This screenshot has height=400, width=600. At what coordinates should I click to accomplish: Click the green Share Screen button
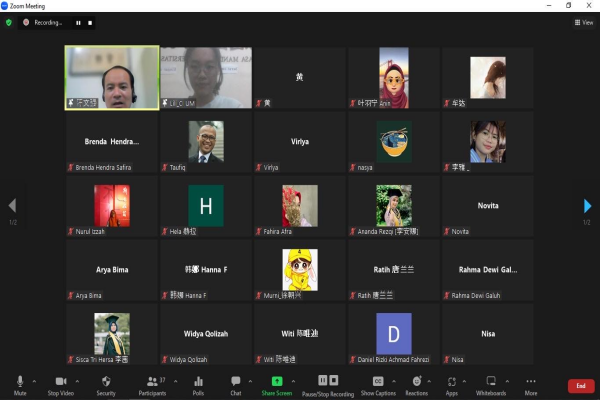pyautogui.click(x=277, y=384)
